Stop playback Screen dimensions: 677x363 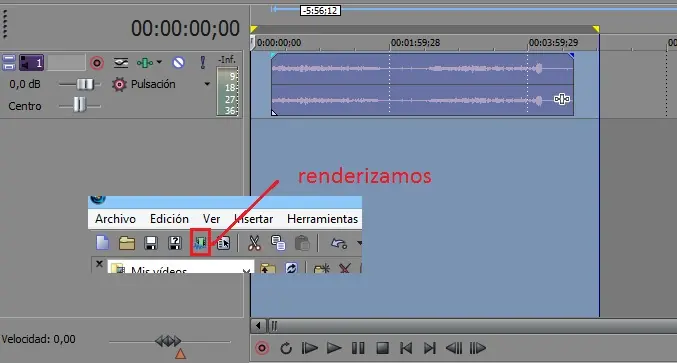382,348
